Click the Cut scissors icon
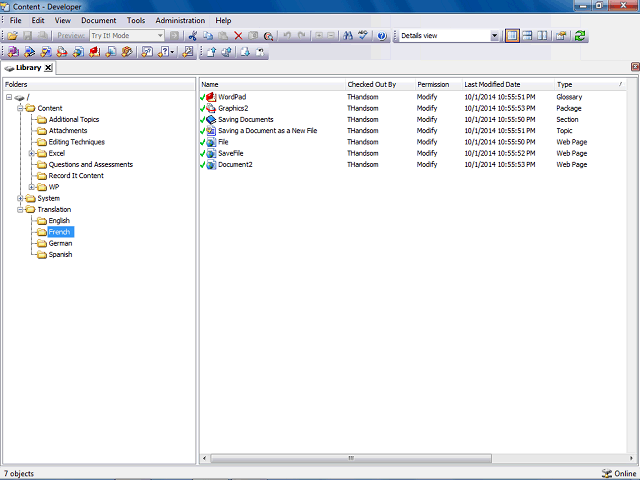This screenshot has width=640, height=480. click(193, 36)
